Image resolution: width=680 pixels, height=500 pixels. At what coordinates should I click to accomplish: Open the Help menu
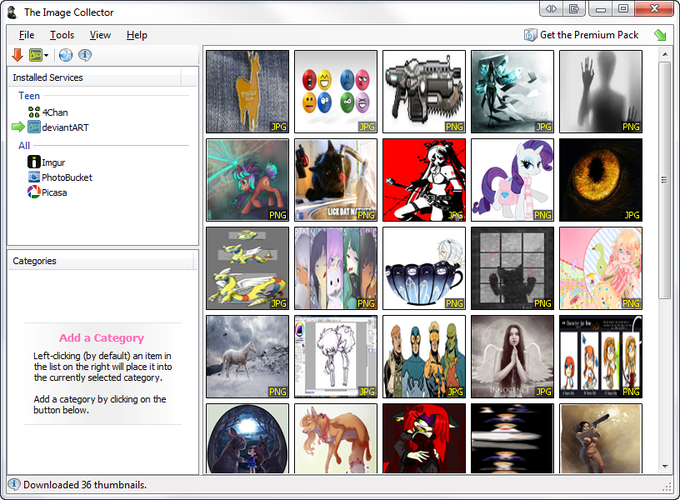coord(137,35)
